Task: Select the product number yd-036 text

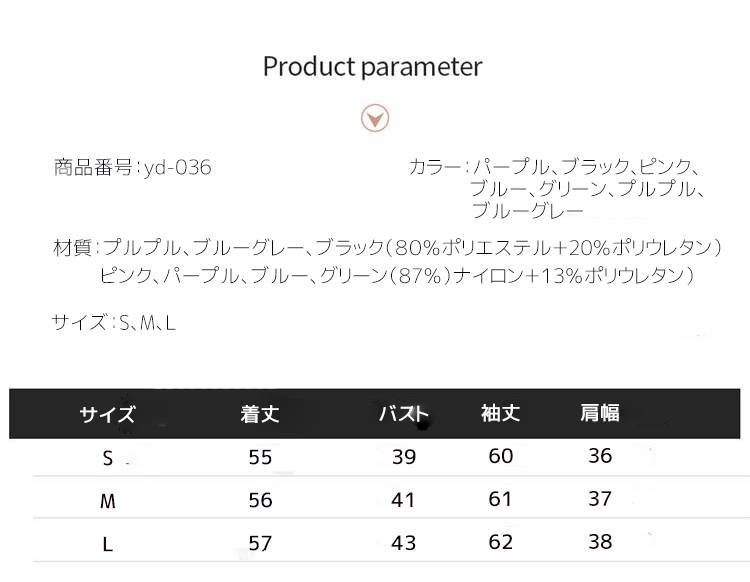Action: [x=177, y=168]
